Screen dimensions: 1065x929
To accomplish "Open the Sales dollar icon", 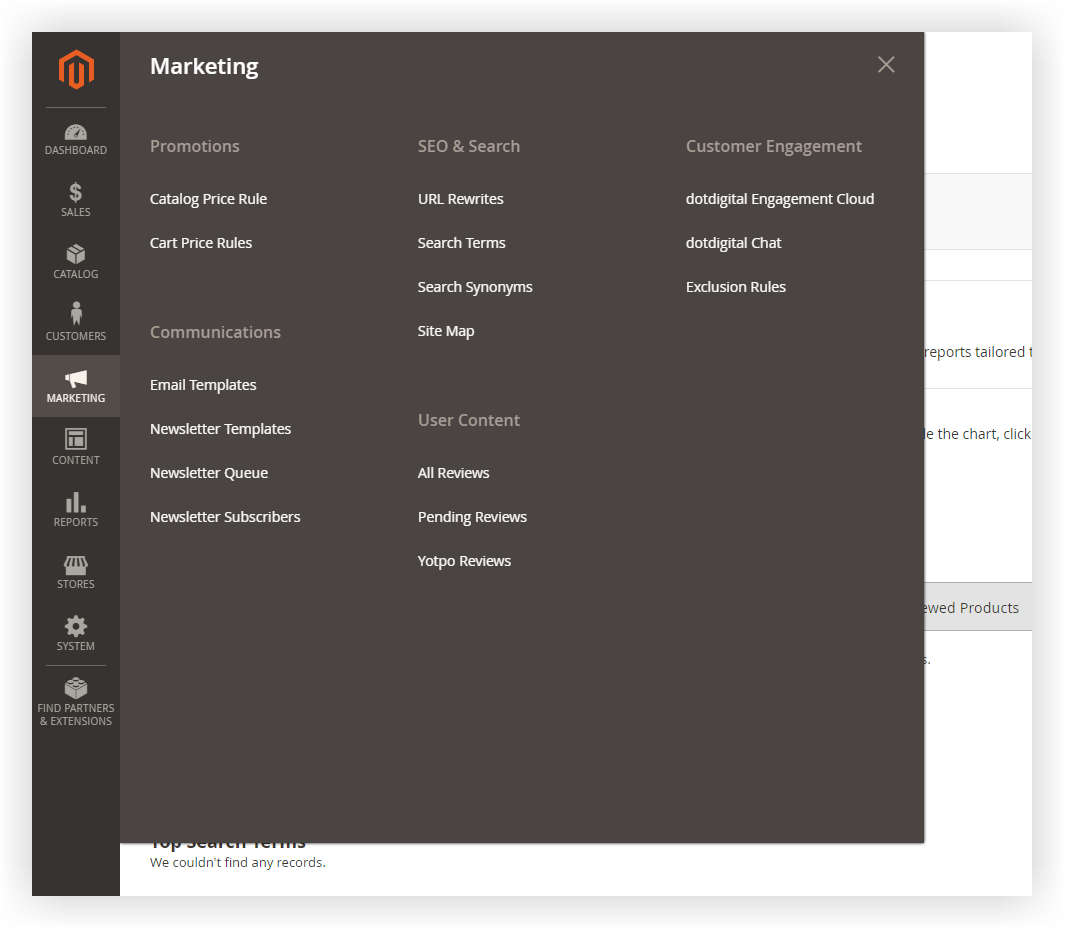I will tap(76, 193).
